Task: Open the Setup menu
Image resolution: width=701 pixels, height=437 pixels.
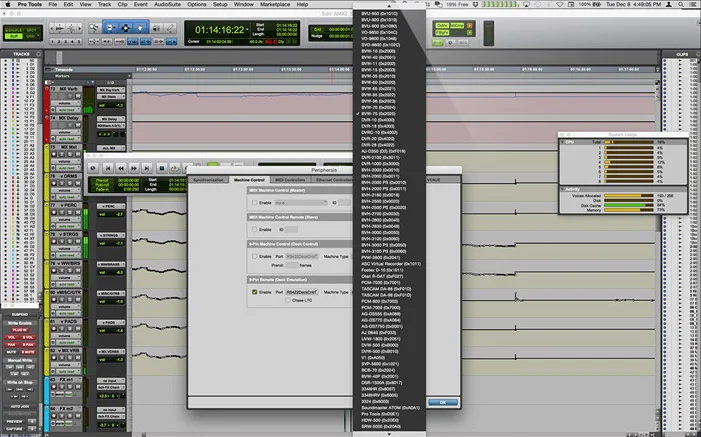Action: click(220, 4)
